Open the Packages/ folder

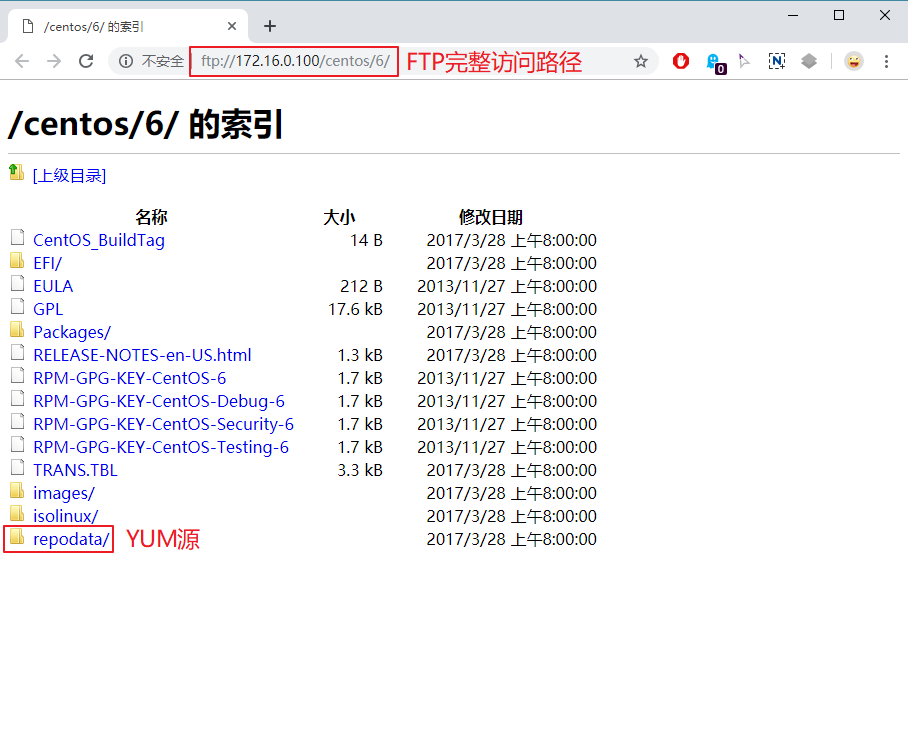pyautogui.click(x=72, y=332)
